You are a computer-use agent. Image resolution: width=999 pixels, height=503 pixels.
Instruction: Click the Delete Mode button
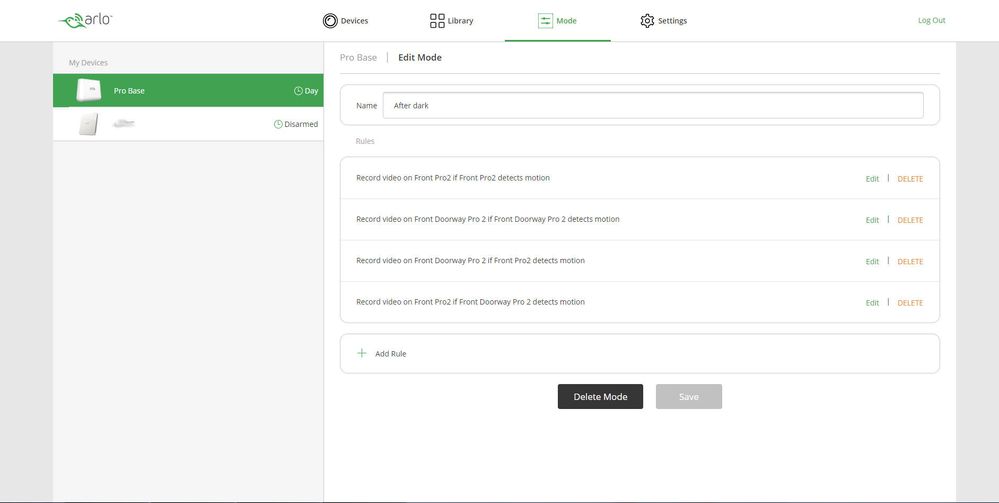tap(600, 397)
